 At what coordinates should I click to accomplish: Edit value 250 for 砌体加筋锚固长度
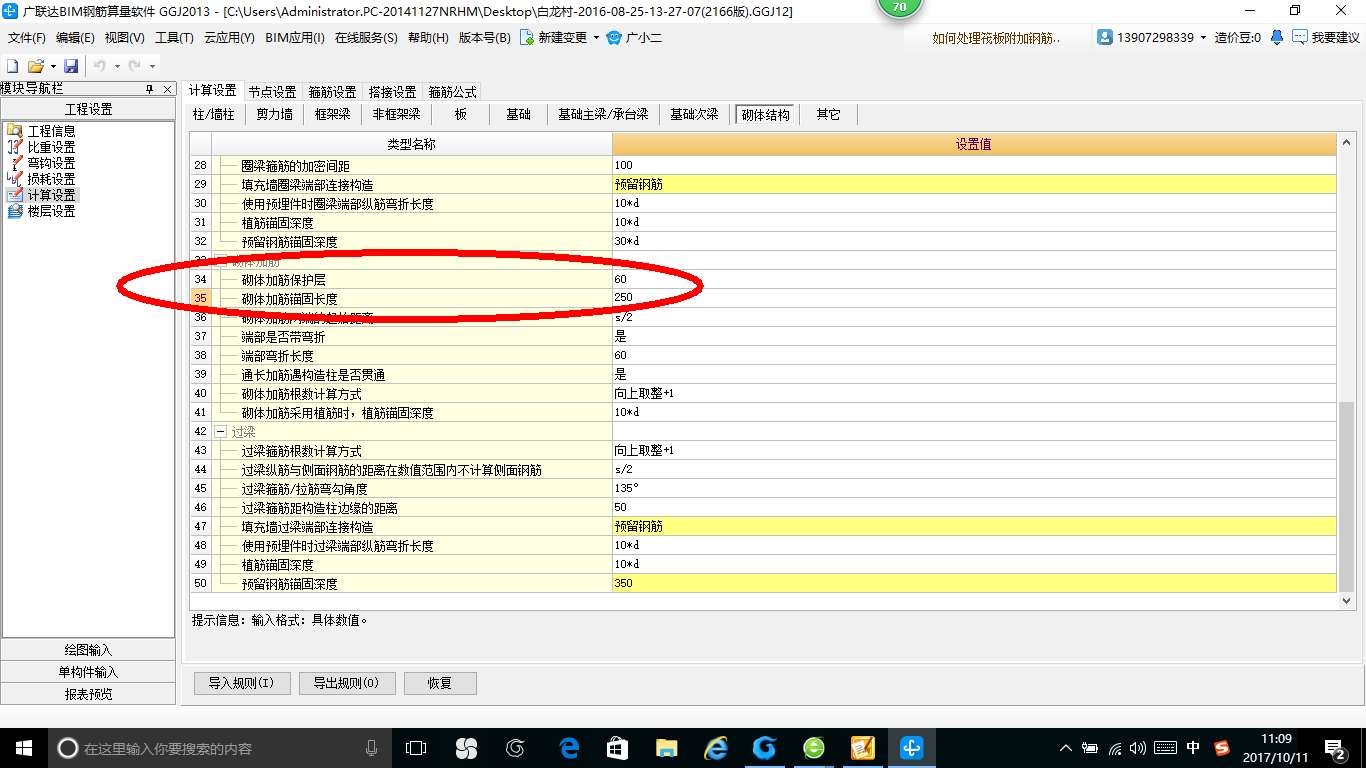[x=974, y=298]
